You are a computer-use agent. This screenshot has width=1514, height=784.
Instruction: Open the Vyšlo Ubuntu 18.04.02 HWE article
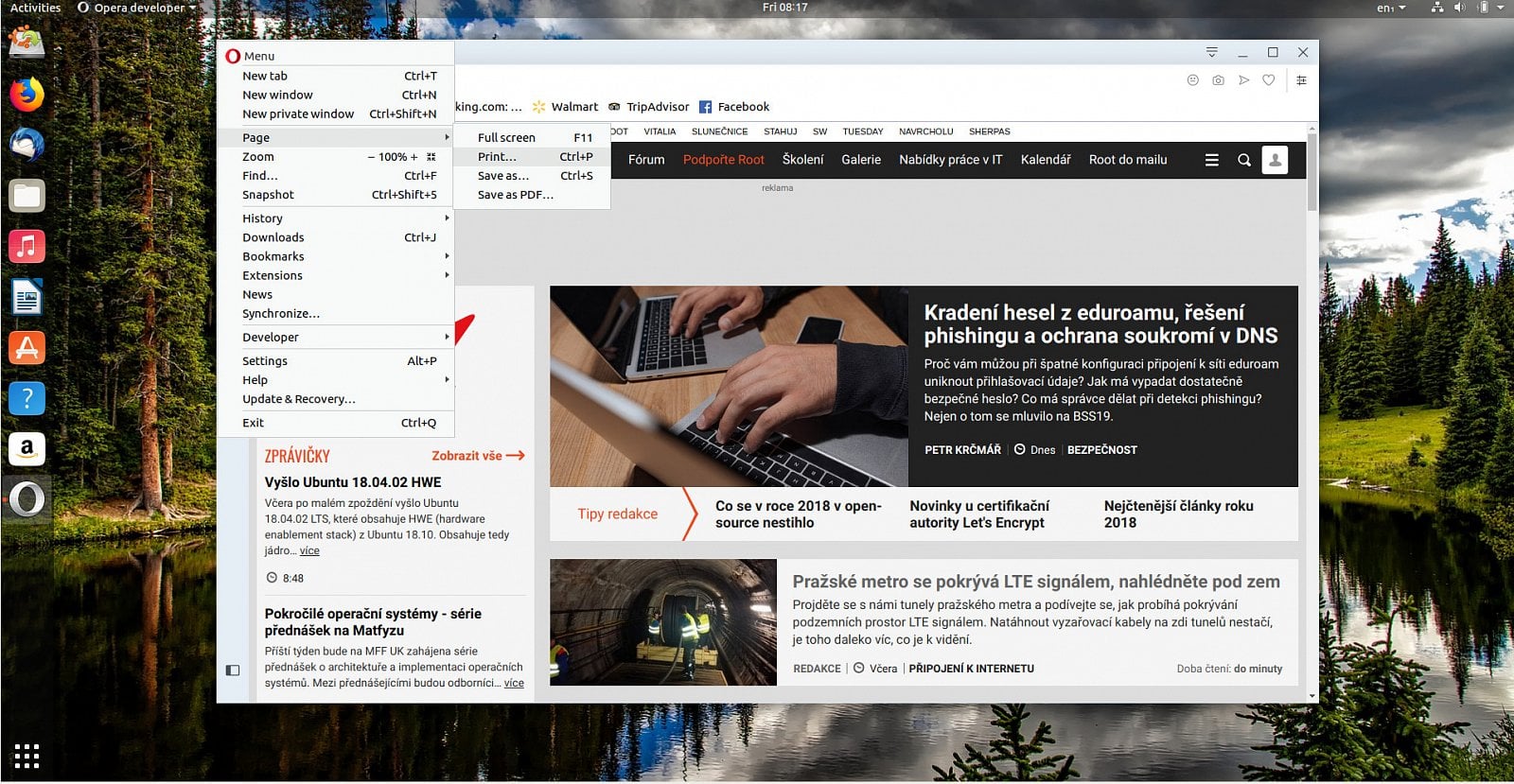tap(353, 482)
